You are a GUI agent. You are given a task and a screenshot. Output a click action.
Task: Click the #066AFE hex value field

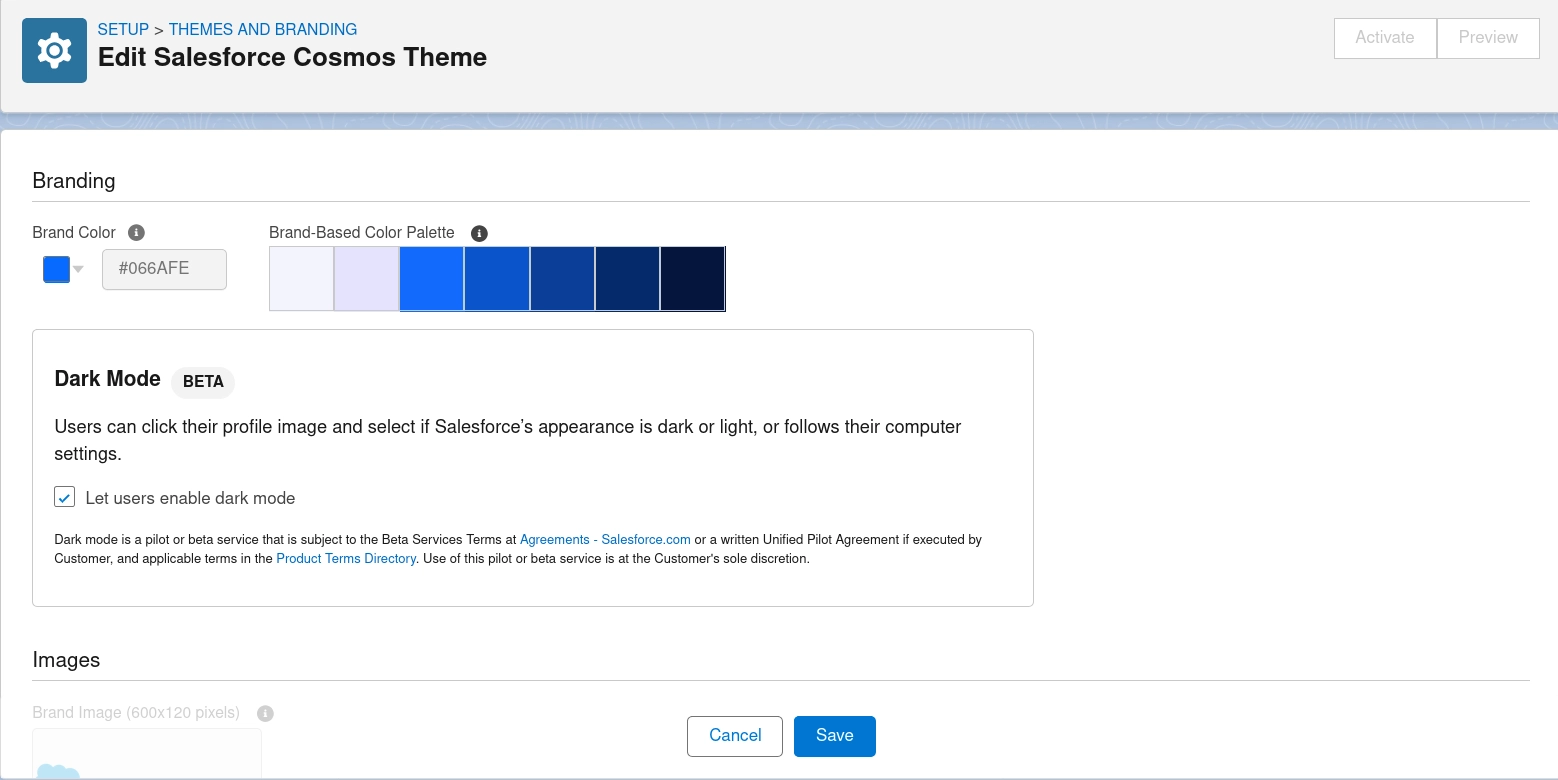click(164, 269)
